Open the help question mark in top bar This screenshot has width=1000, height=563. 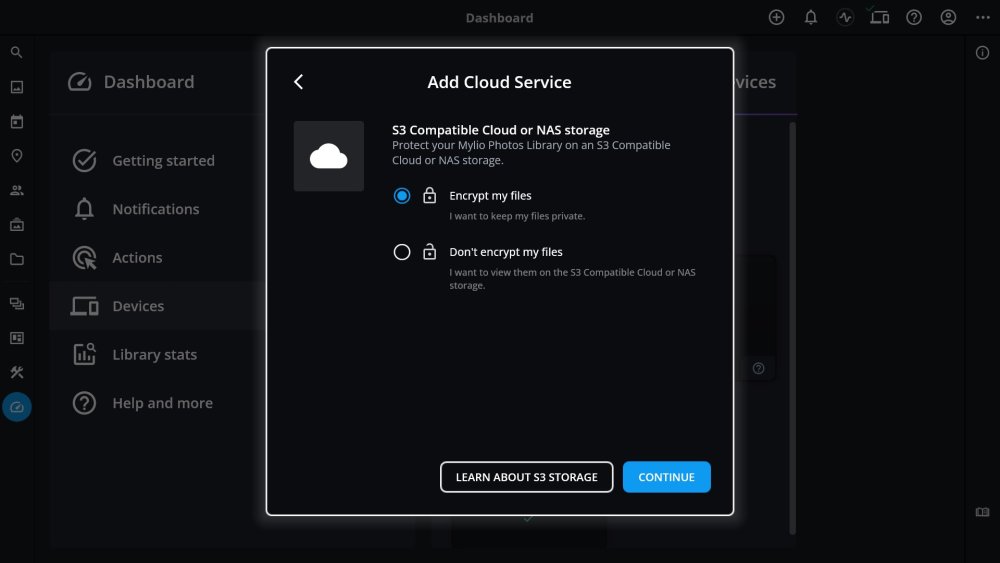point(914,17)
